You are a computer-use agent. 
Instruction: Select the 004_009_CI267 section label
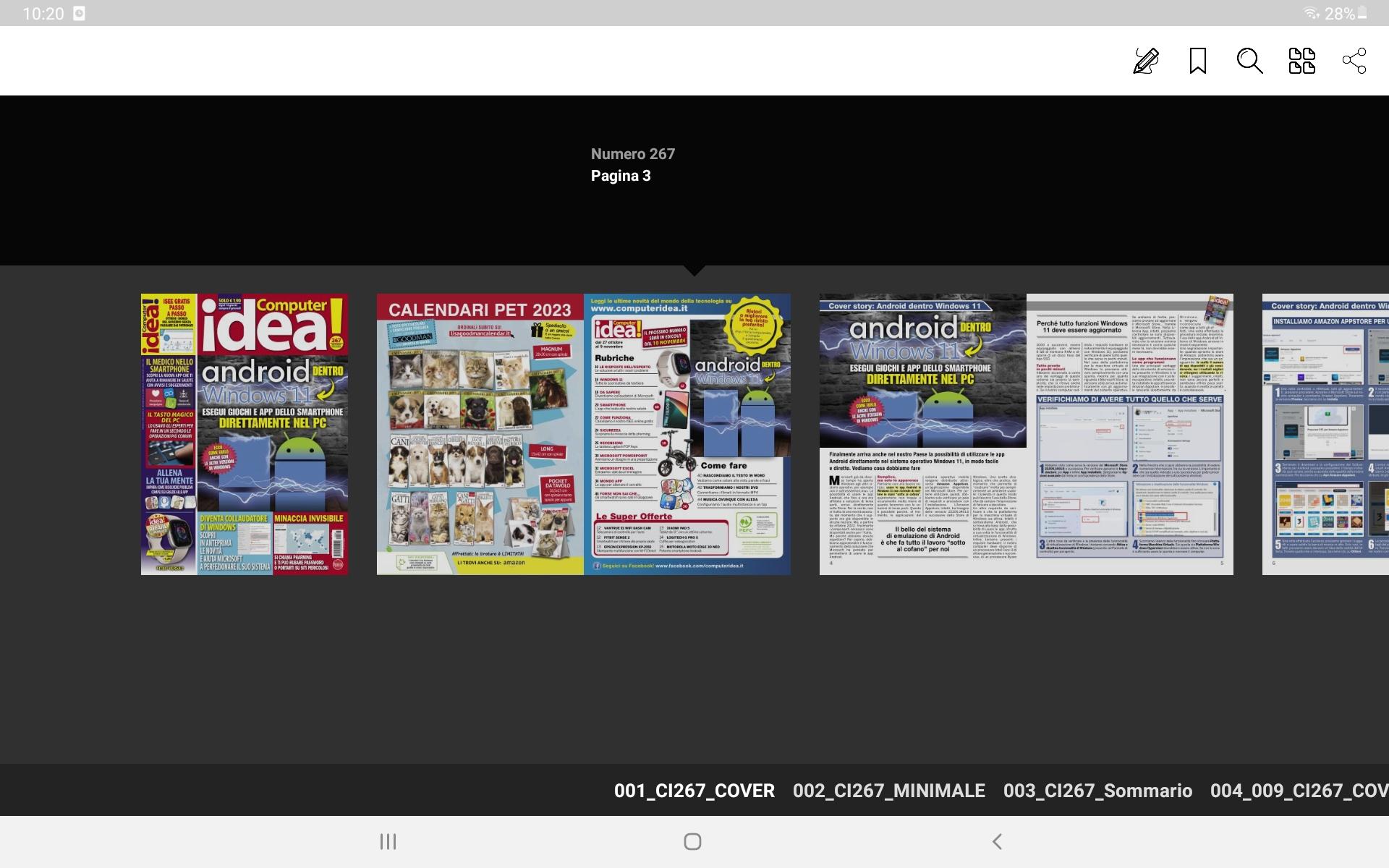(1299, 791)
